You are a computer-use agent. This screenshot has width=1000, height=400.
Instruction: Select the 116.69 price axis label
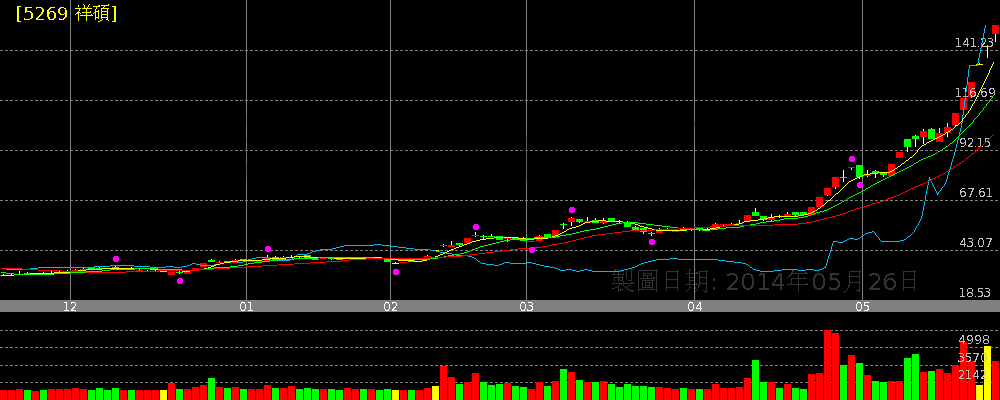tap(974, 93)
